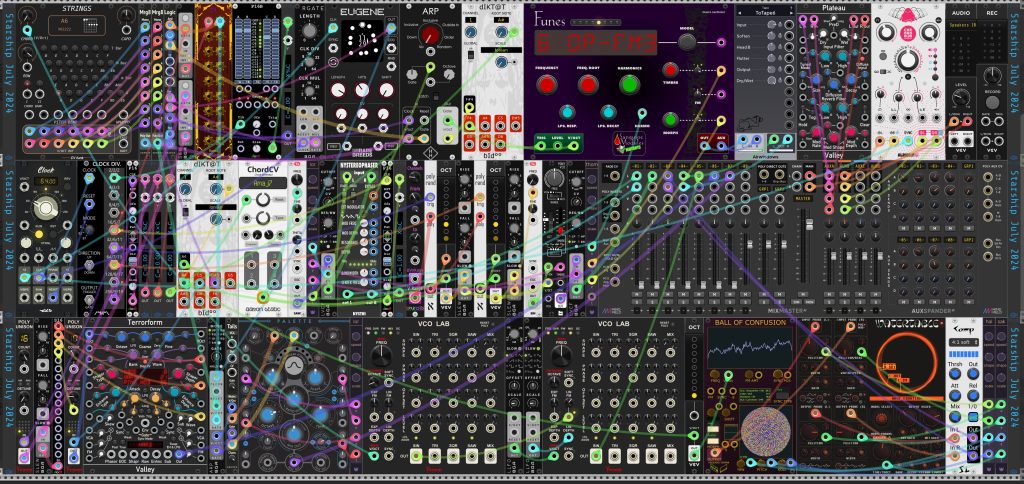The width and height of the screenshot is (1024, 484).
Task: Click the Comp Mix knob
Action: click(955, 416)
